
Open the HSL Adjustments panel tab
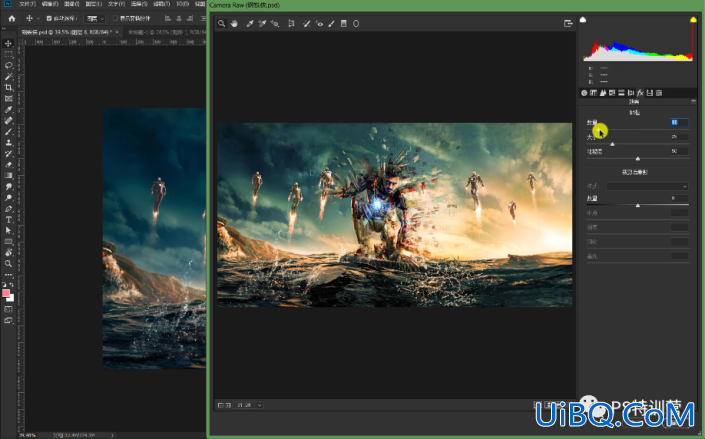click(x=612, y=93)
